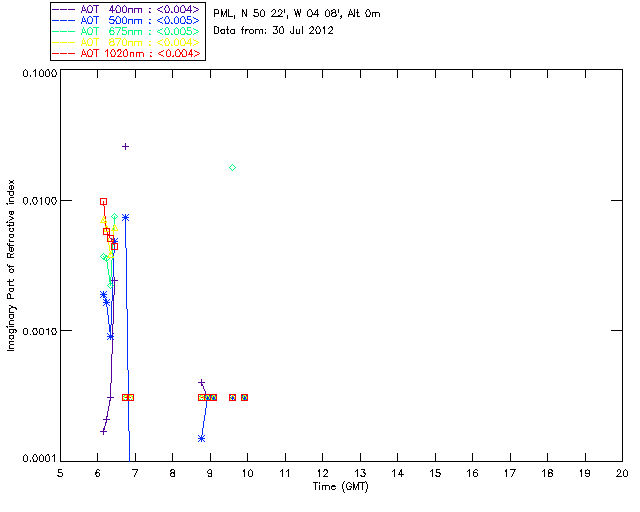The width and height of the screenshot is (640, 512).
Task: Click the x-axis tick label 6
Action: point(98,473)
